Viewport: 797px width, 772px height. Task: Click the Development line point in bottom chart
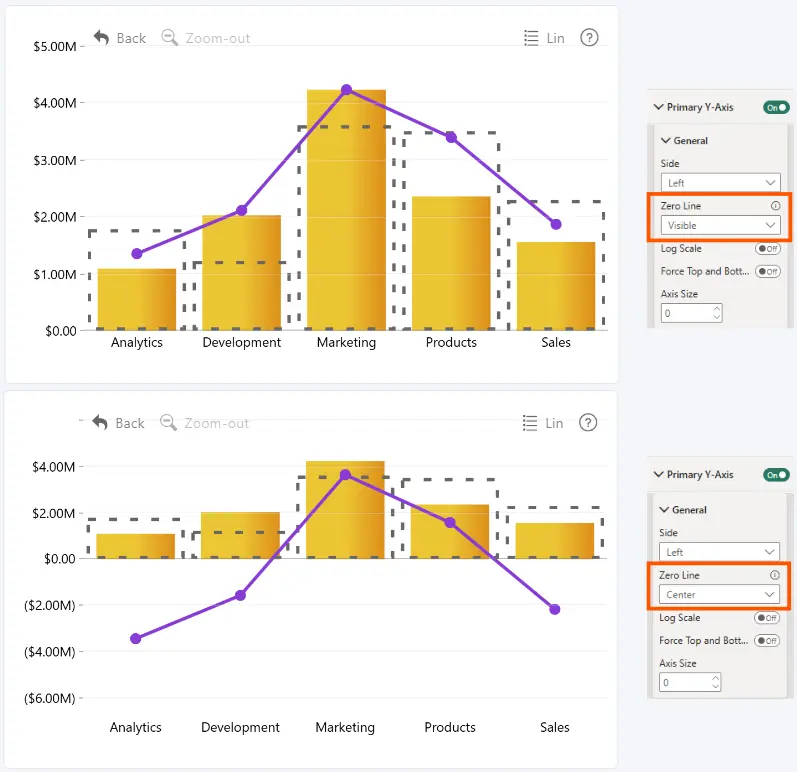coord(240,595)
